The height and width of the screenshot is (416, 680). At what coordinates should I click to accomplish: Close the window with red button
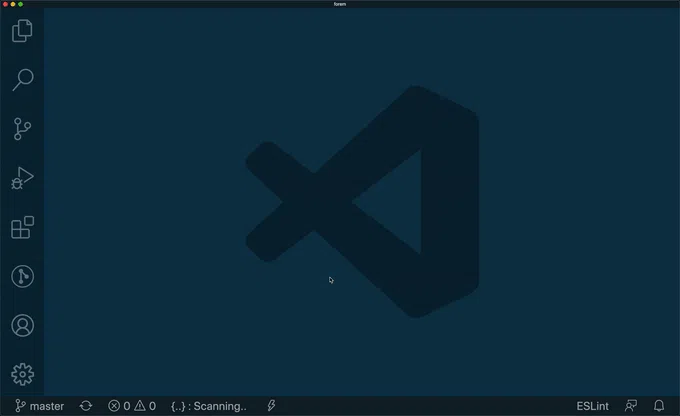point(5,4)
